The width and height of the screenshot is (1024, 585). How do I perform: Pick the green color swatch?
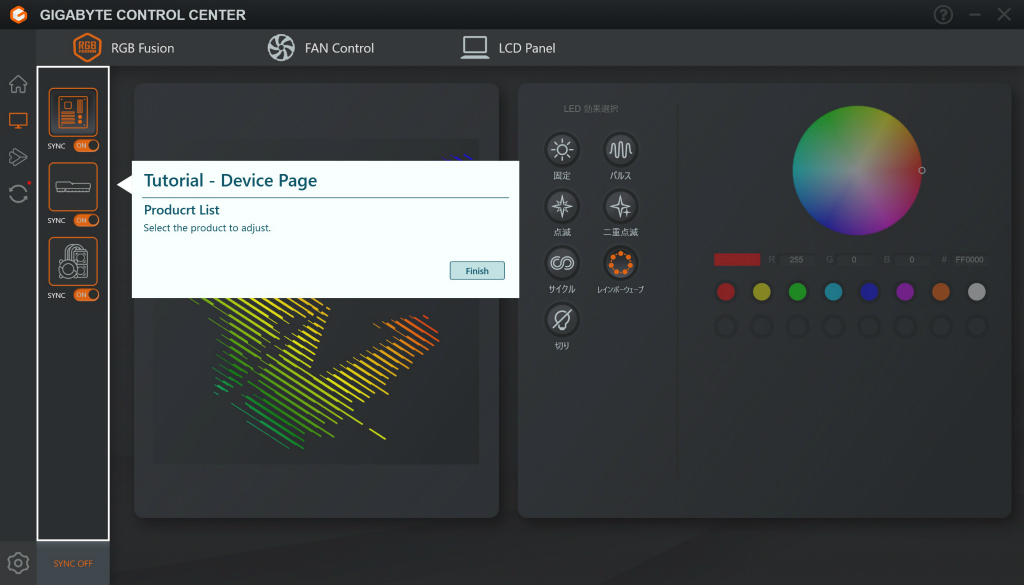click(797, 292)
